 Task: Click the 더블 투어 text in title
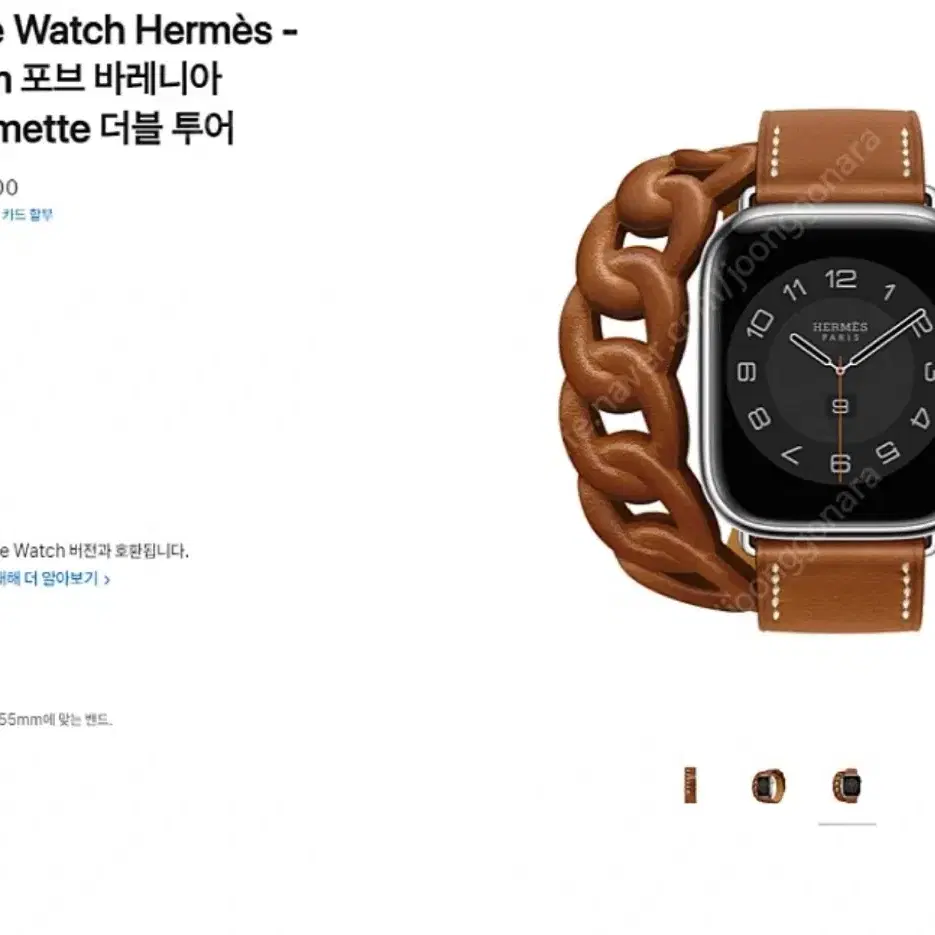(166, 129)
